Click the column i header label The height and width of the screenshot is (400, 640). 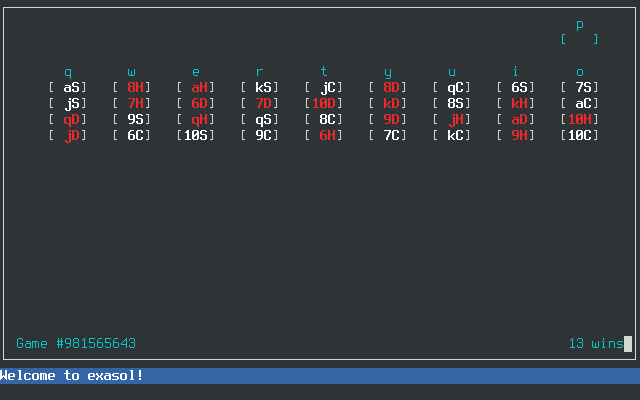[516, 71]
